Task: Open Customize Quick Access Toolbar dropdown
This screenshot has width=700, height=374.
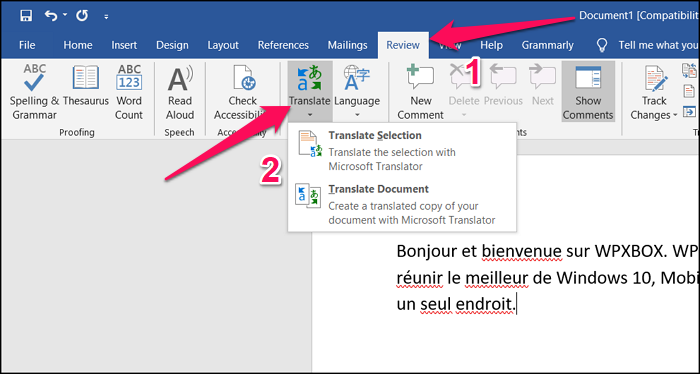Action: click(106, 17)
